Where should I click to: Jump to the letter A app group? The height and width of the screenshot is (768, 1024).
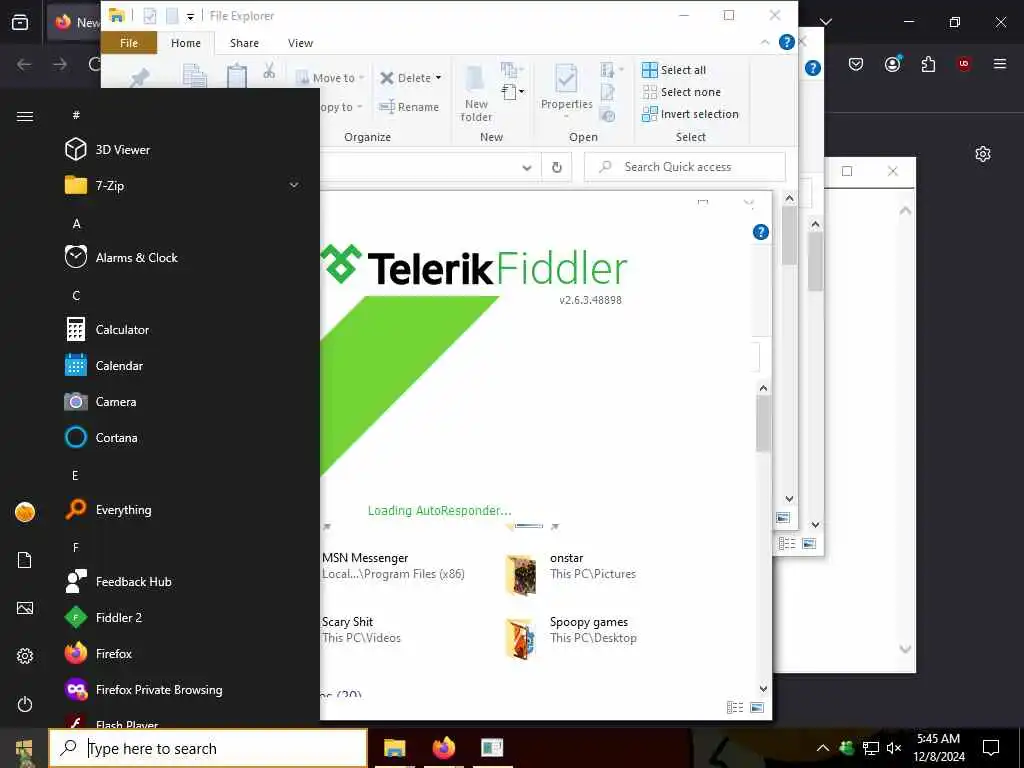pos(76,223)
